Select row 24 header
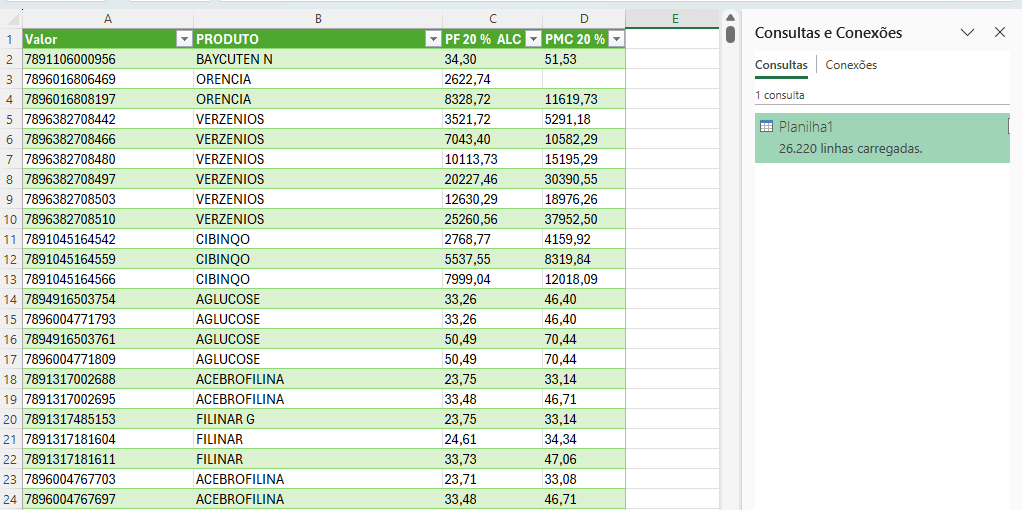Viewport: 1022px width, 510px height. pos(10,499)
